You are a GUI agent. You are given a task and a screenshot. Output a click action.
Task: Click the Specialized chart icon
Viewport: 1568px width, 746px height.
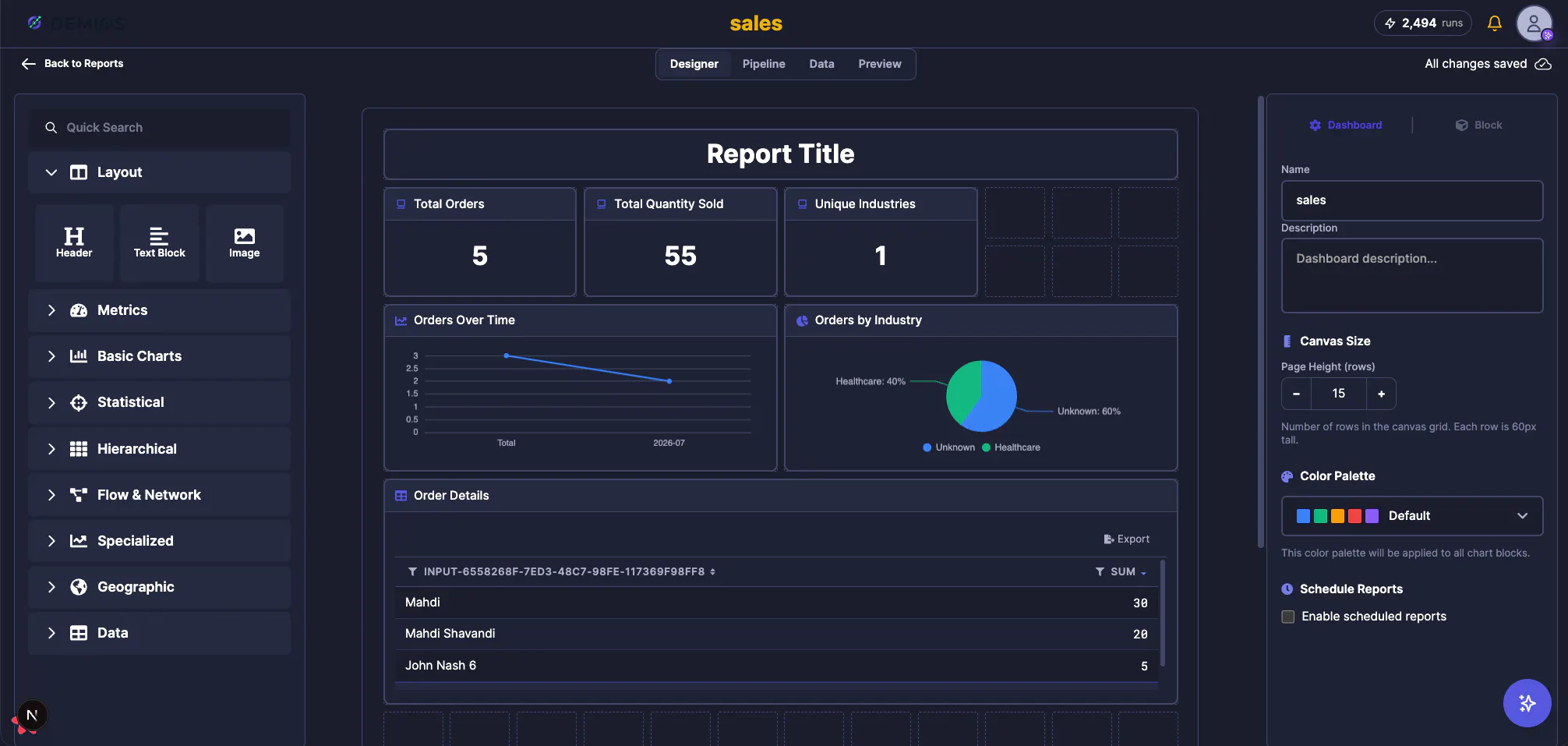79,541
